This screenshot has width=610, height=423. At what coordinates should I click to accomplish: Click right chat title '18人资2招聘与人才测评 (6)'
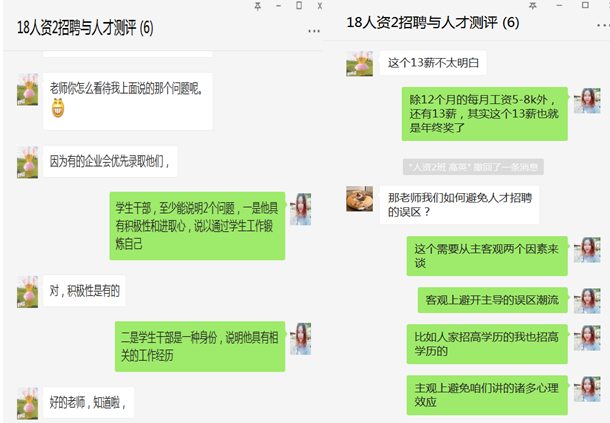pos(433,23)
